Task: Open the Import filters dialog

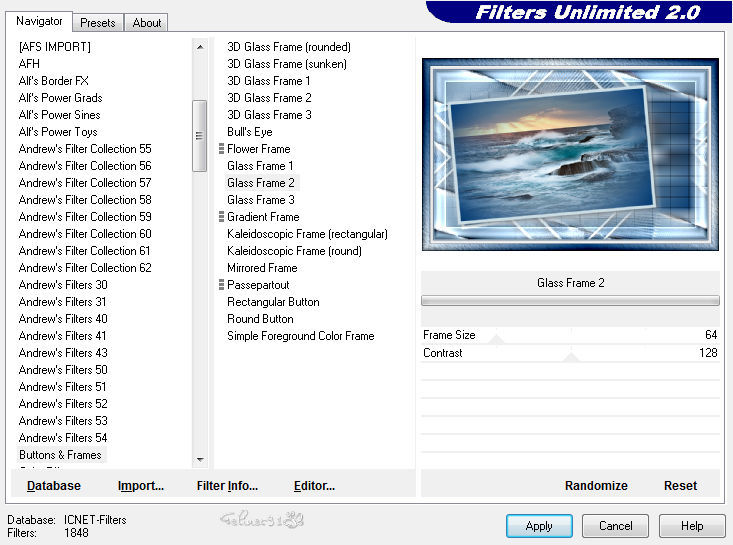Action: tap(140, 485)
